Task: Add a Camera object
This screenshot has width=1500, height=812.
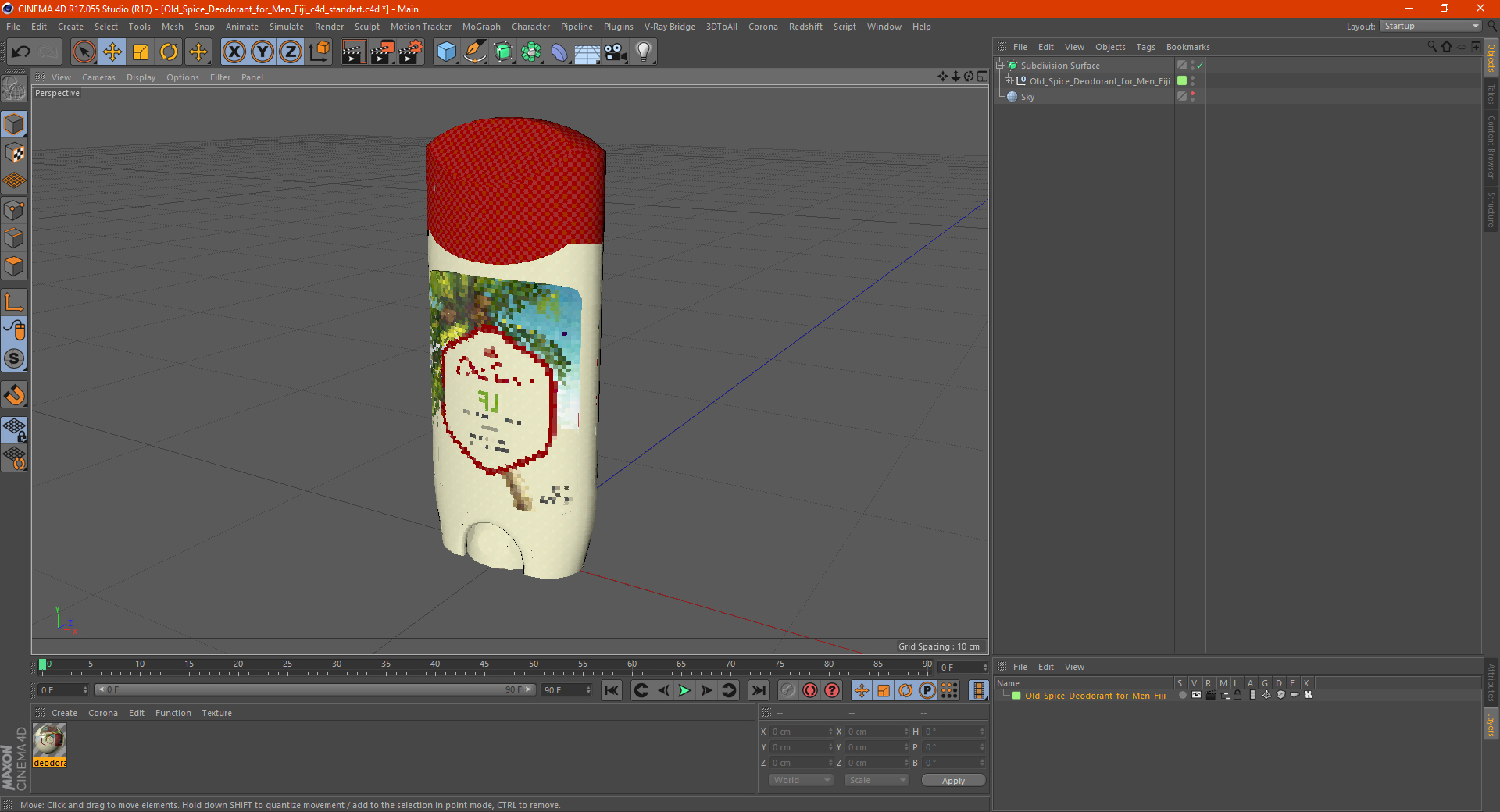Action: click(616, 52)
